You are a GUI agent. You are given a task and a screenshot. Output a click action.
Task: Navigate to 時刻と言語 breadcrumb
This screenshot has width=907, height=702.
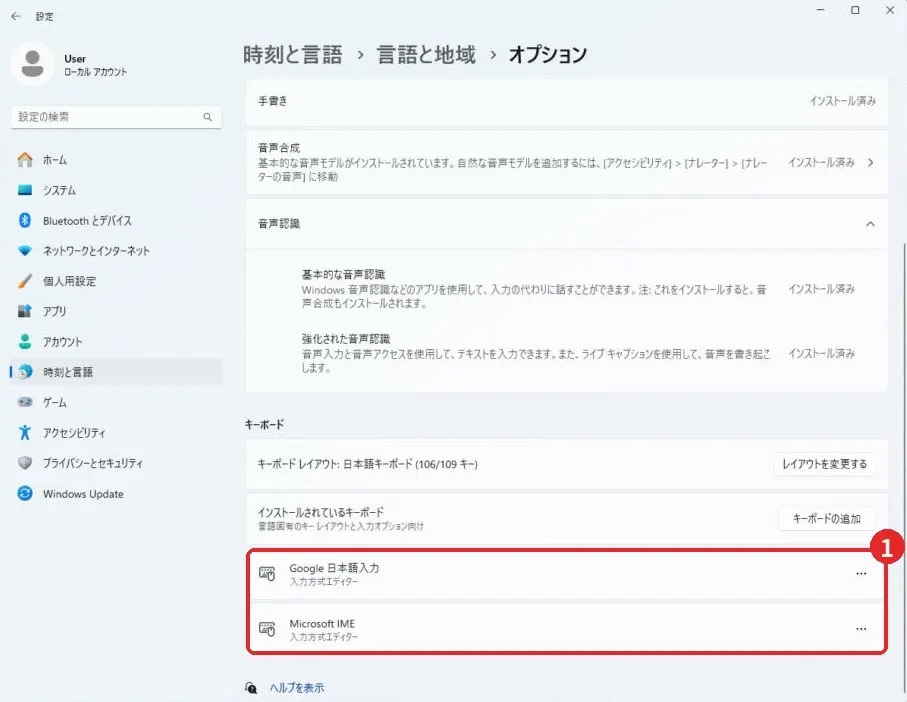[293, 54]
